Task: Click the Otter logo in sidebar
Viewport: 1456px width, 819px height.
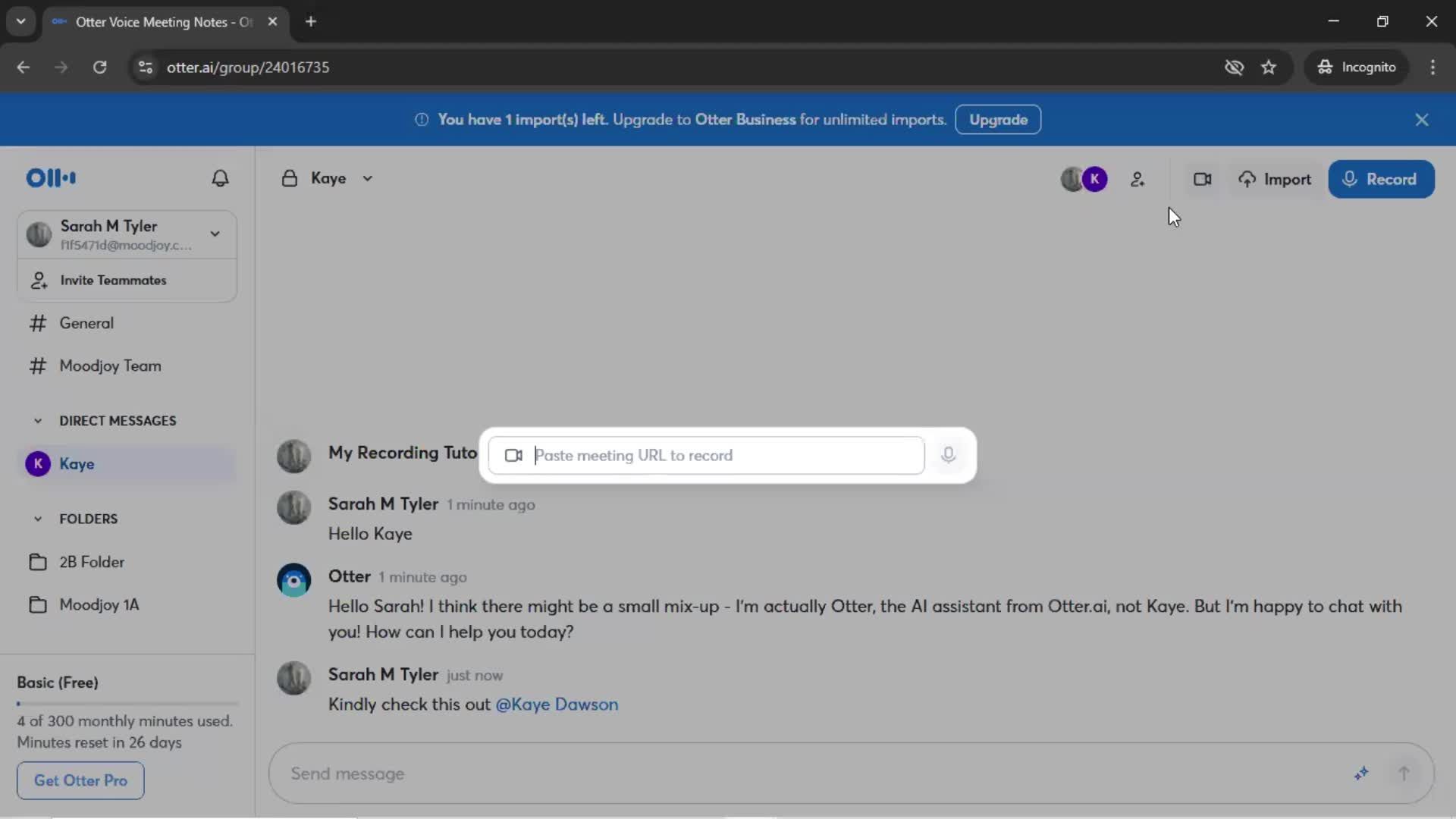Action: pos(51,178)
